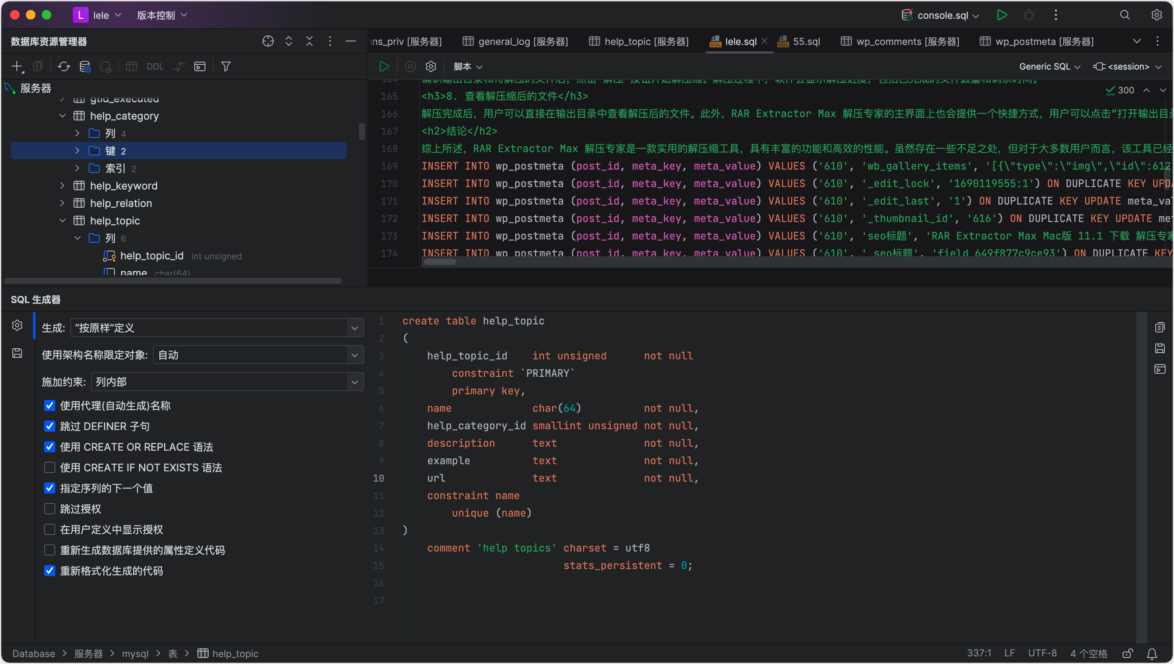Open query console icon next to DDL
Image resolution: width=1174 pixels, height=664 pixels.
coord(200,67)
